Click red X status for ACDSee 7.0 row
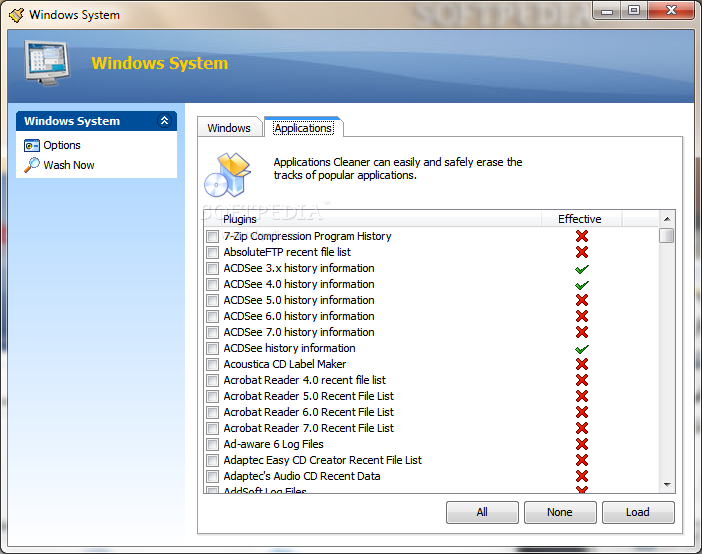Screen dimensions: 702x554 (582, 332)
